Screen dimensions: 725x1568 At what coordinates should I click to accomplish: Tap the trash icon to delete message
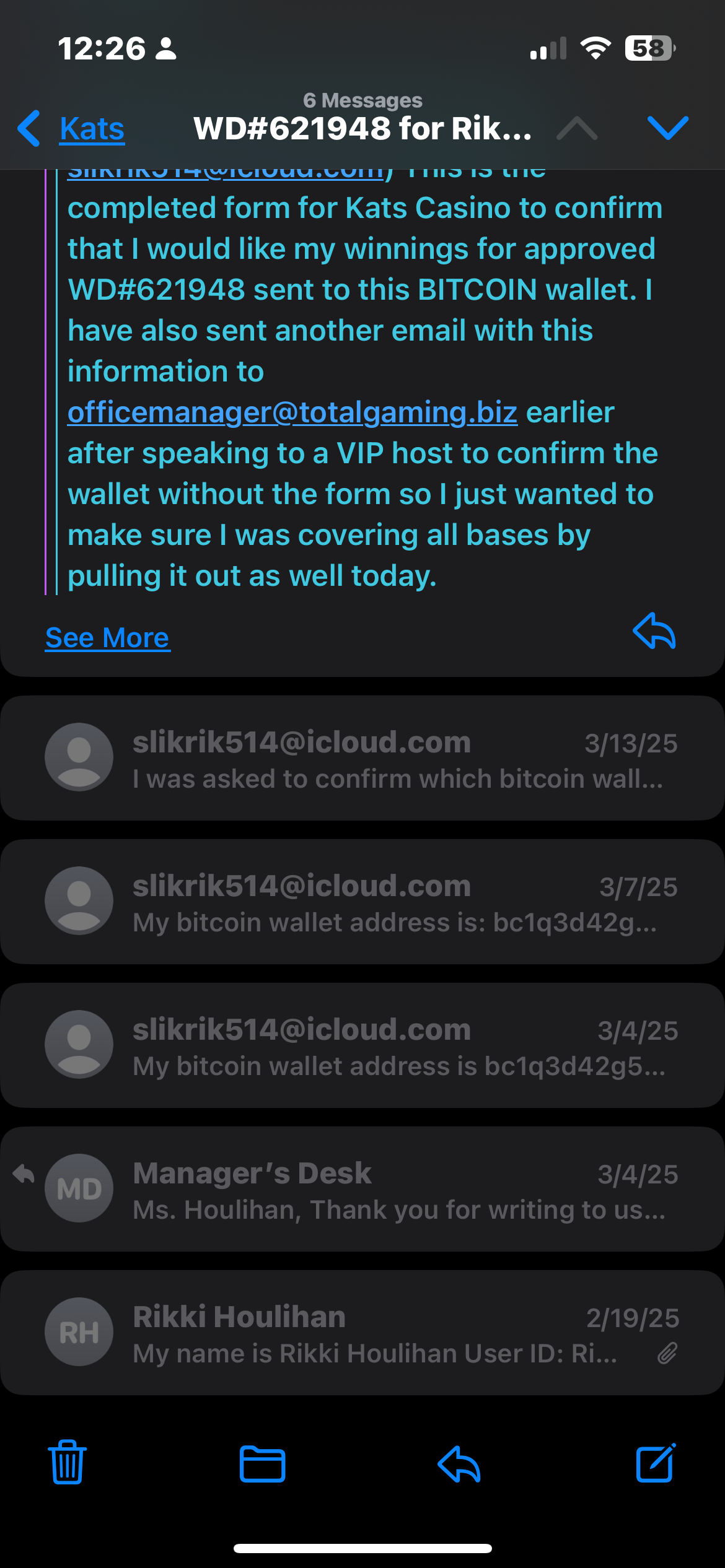coord(68,1462)
